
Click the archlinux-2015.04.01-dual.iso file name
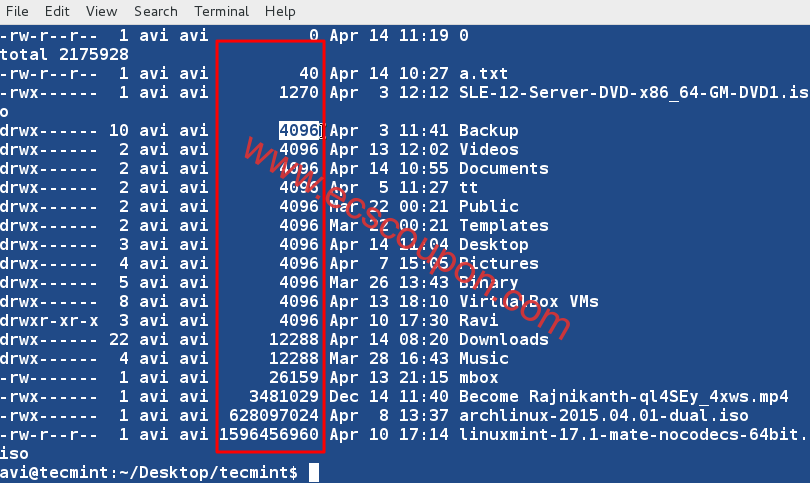(x=603, y=415)
